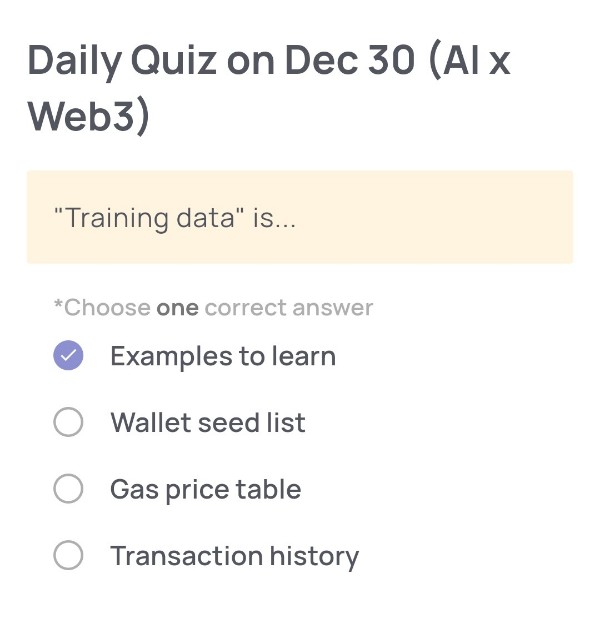Viewport: 600px width, 629px height.
Task: Click the "Choose" word in the instruction line
Action: (108, 307)
